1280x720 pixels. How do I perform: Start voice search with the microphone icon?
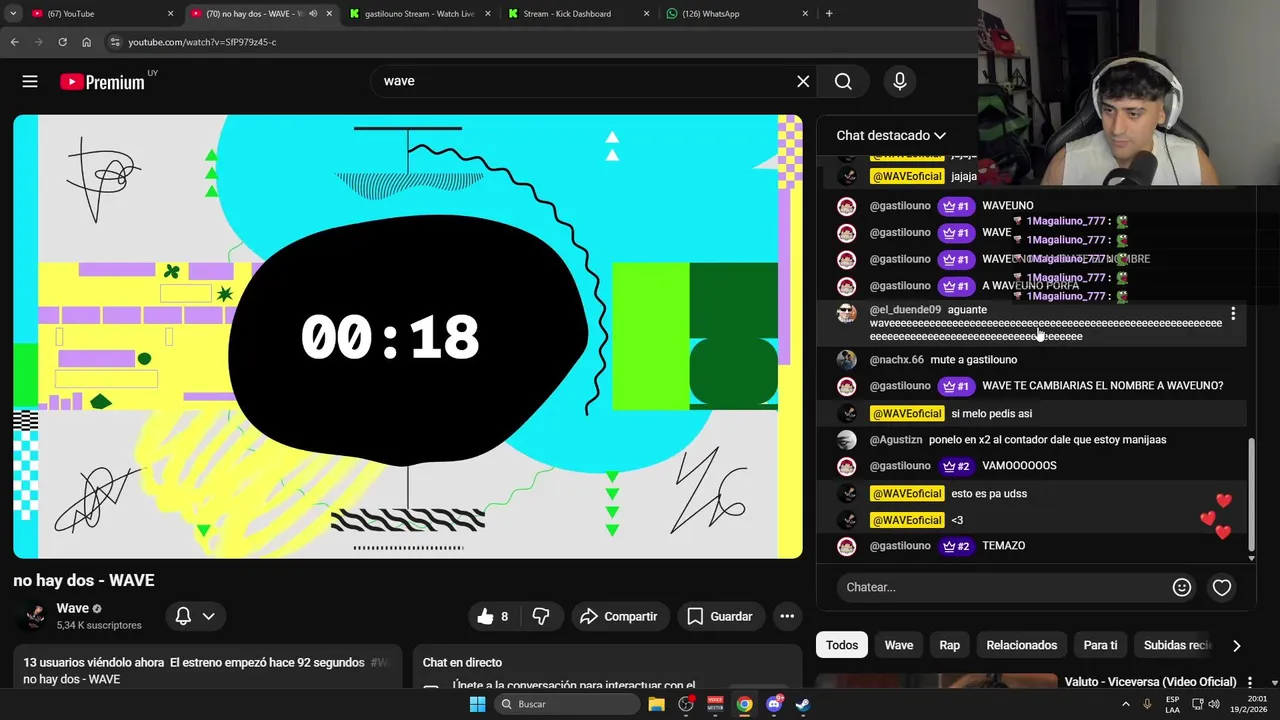(x=900, y=82)
